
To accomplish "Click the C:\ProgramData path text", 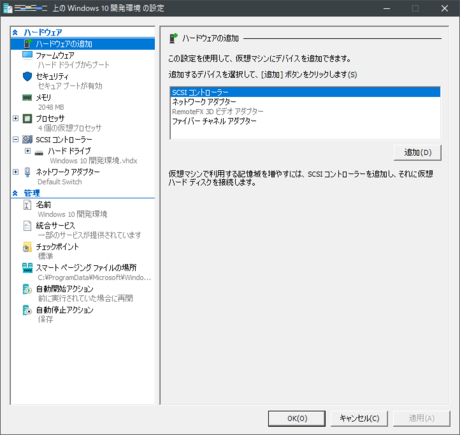I will pyautogui.click(x=94, y=278).
